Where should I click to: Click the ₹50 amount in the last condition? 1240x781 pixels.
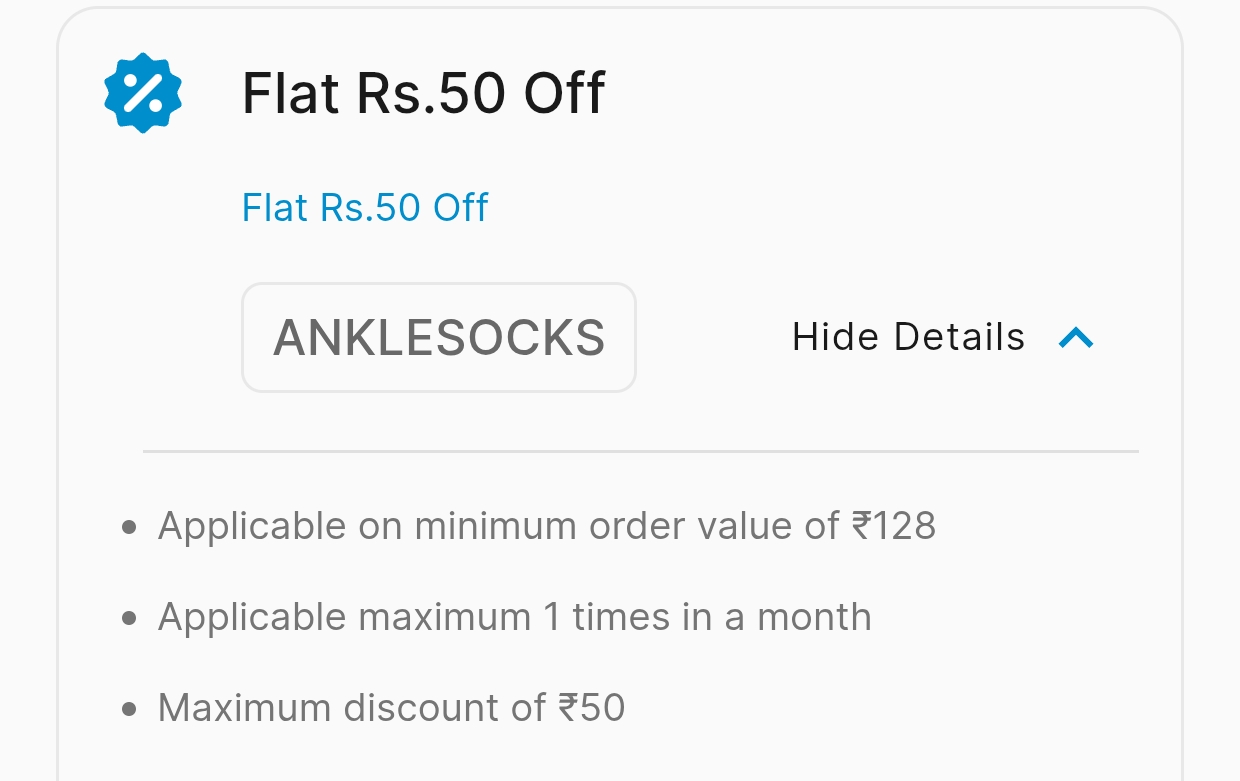591,708
